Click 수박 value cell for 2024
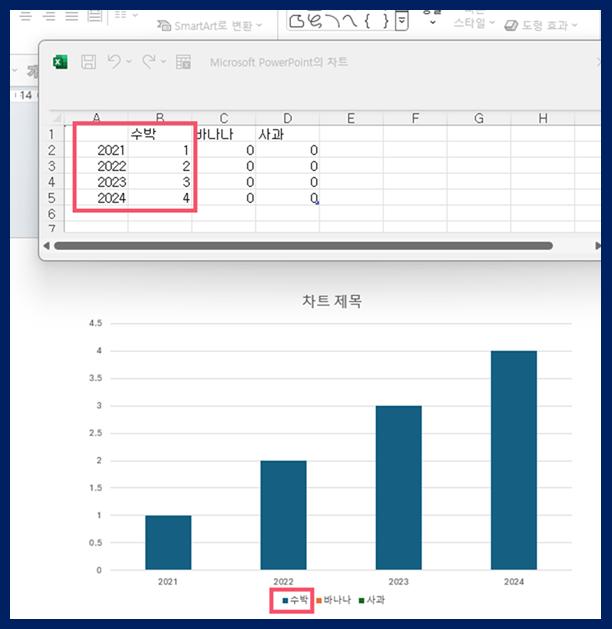The width and height of the screenshot is (612, 629). pyautogui.click(x=160, y=198)
